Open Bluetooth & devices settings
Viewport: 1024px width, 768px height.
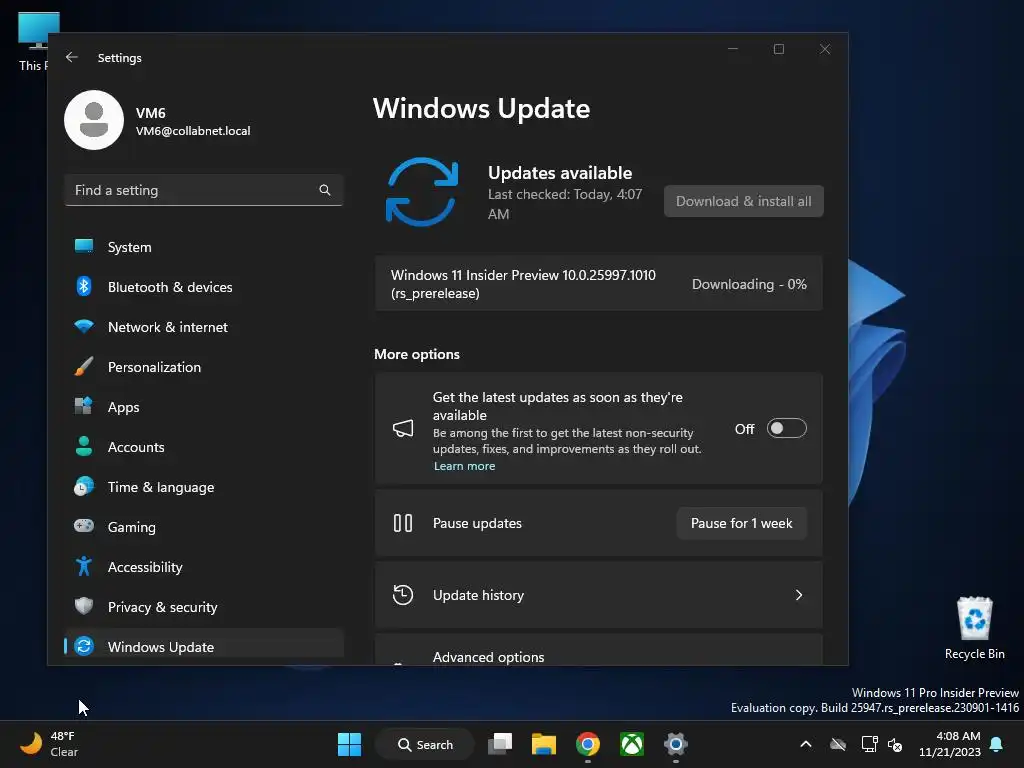pos(204,287)
